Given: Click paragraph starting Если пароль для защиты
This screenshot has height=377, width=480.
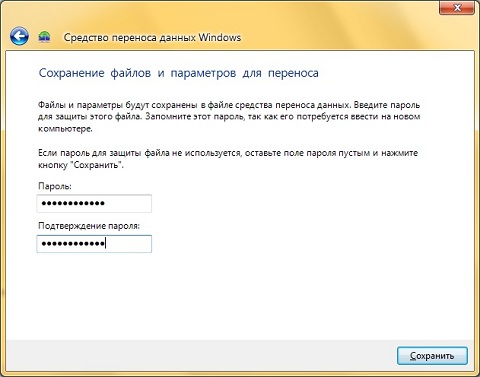Looking at the screenshot, I should pos(228,159).
